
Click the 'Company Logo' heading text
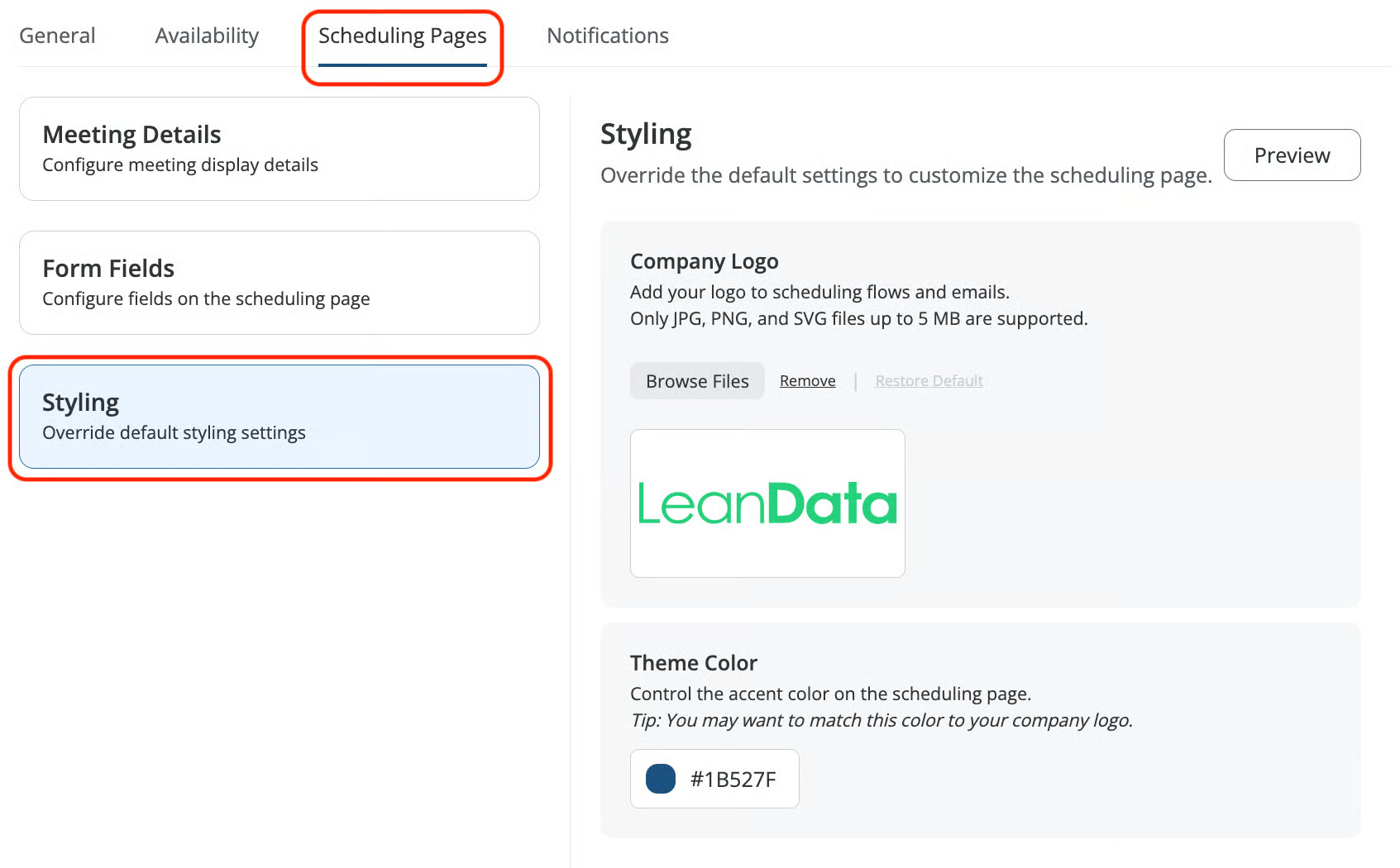pos(705,261)
